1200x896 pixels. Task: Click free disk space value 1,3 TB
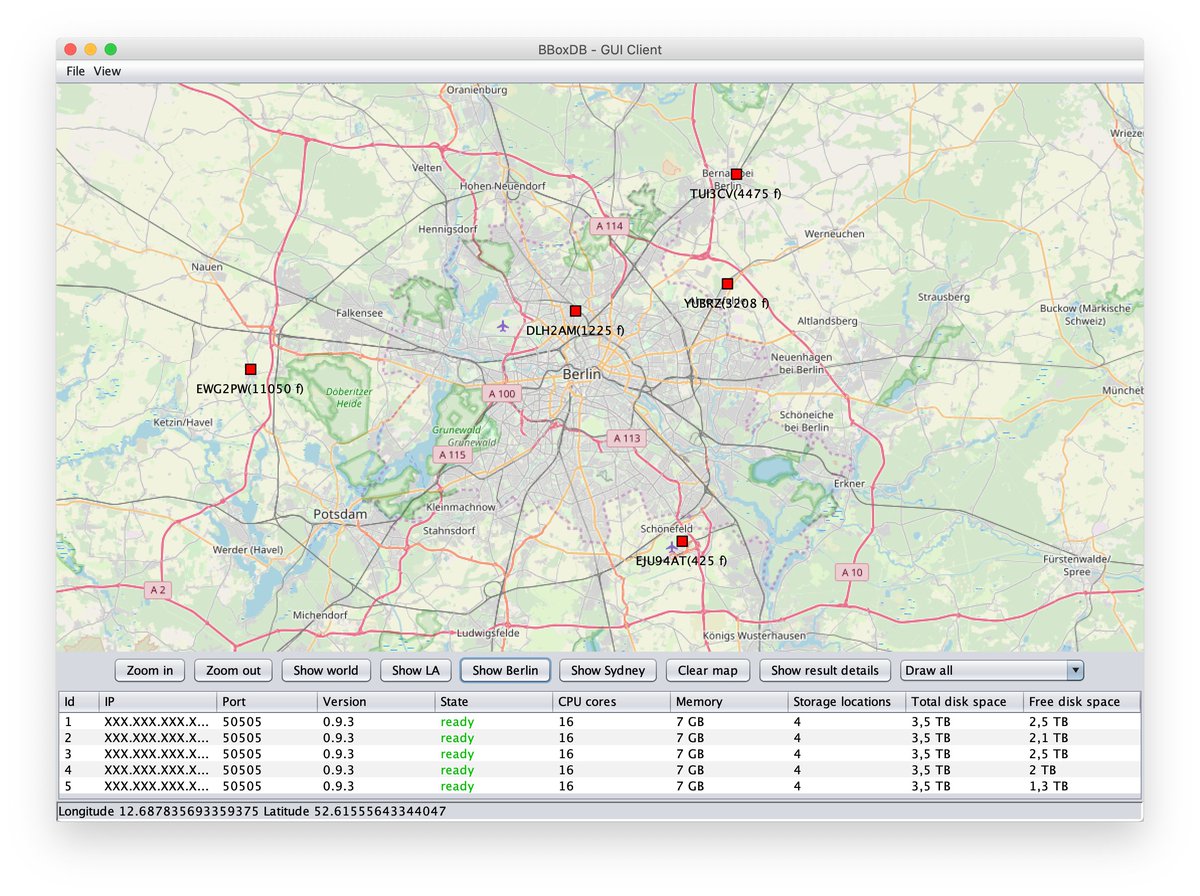(x=1048, y=786)
